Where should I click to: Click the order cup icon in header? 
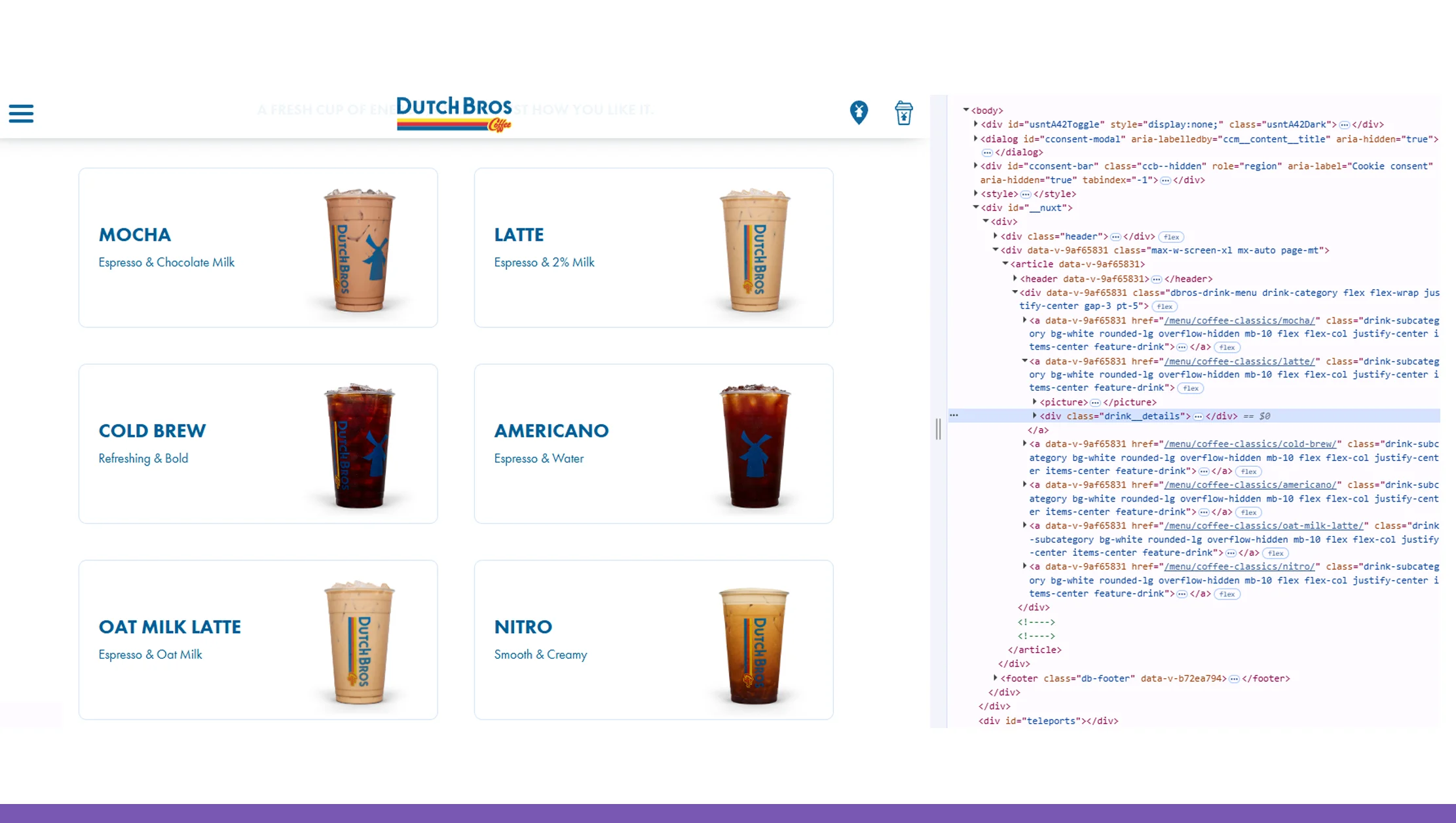904,113
